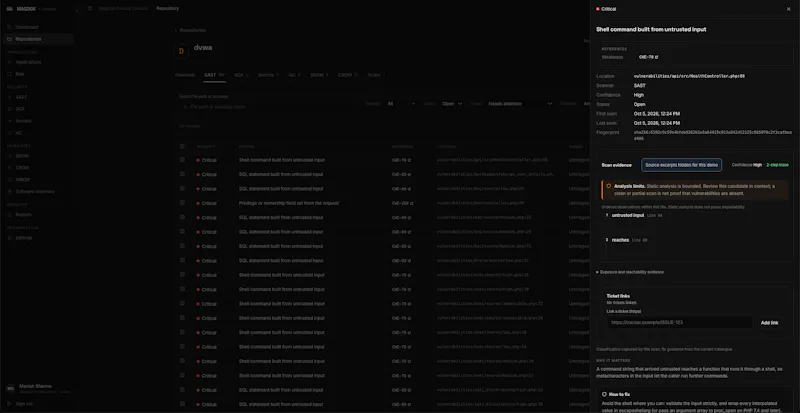The image size is (800, 413).
Task: Click the dvwa repository title
Action: pyautogui.click(x=203, y=47)
